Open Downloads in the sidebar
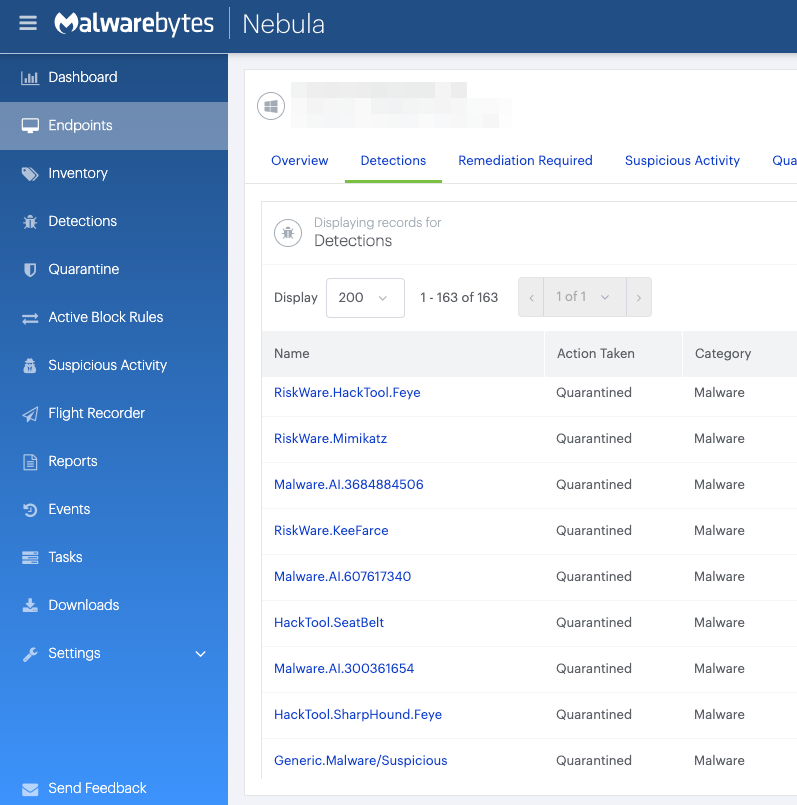This screenshot has height=805, width=797. pos(114,605)
